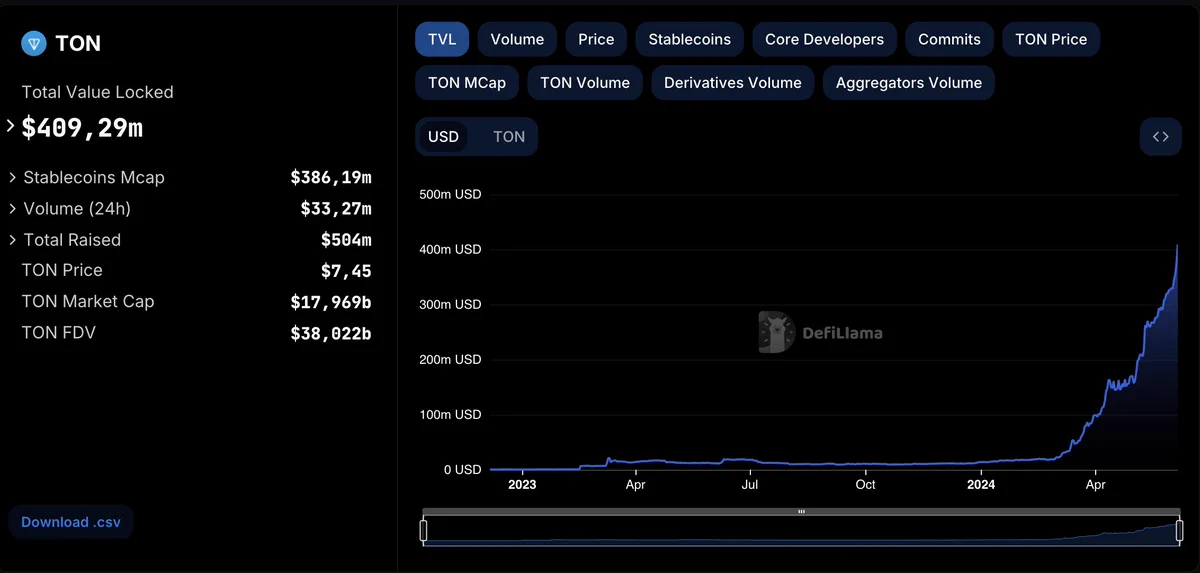Image resolution: width=1200 pixels, height=573 pixels.
Task: Click the 2023 x-axis label
Action: click(522, 485)
